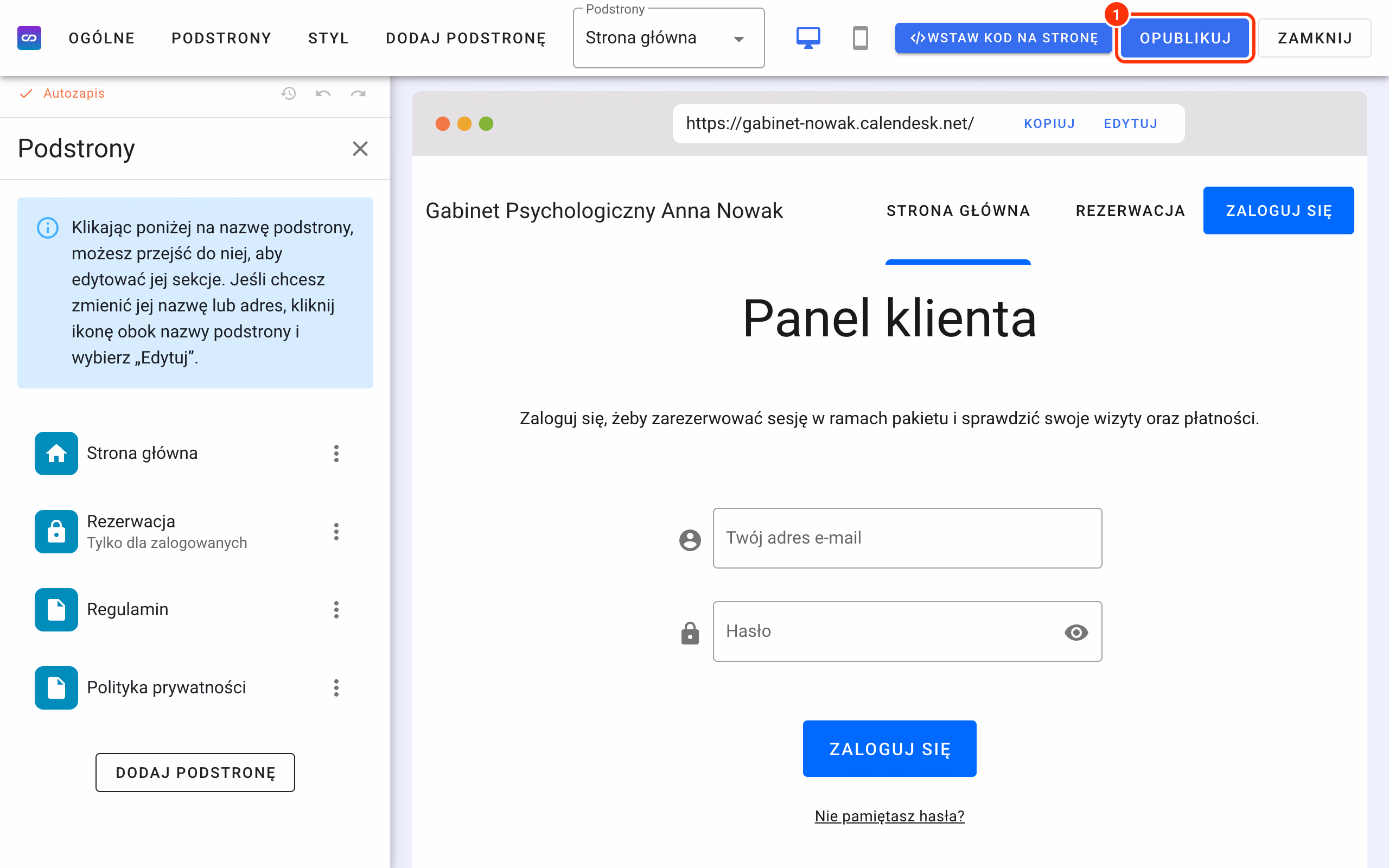Open options menu for Strona główna
The image size is (1389, 868).
tap(336, 454)
